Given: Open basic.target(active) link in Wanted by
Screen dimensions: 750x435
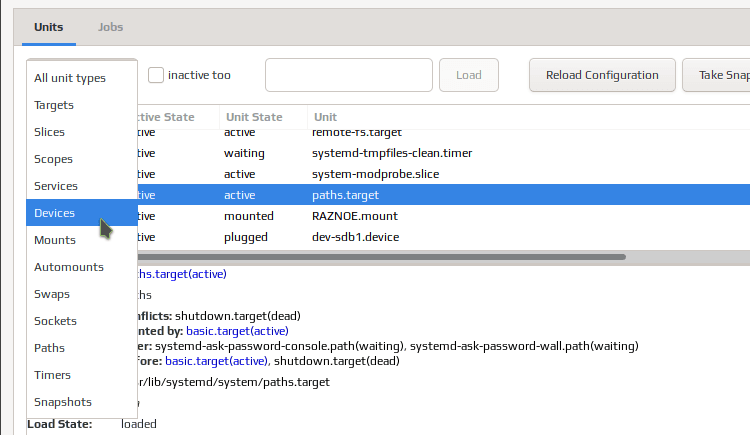Looking at the screenshot, I should (237, 331).
